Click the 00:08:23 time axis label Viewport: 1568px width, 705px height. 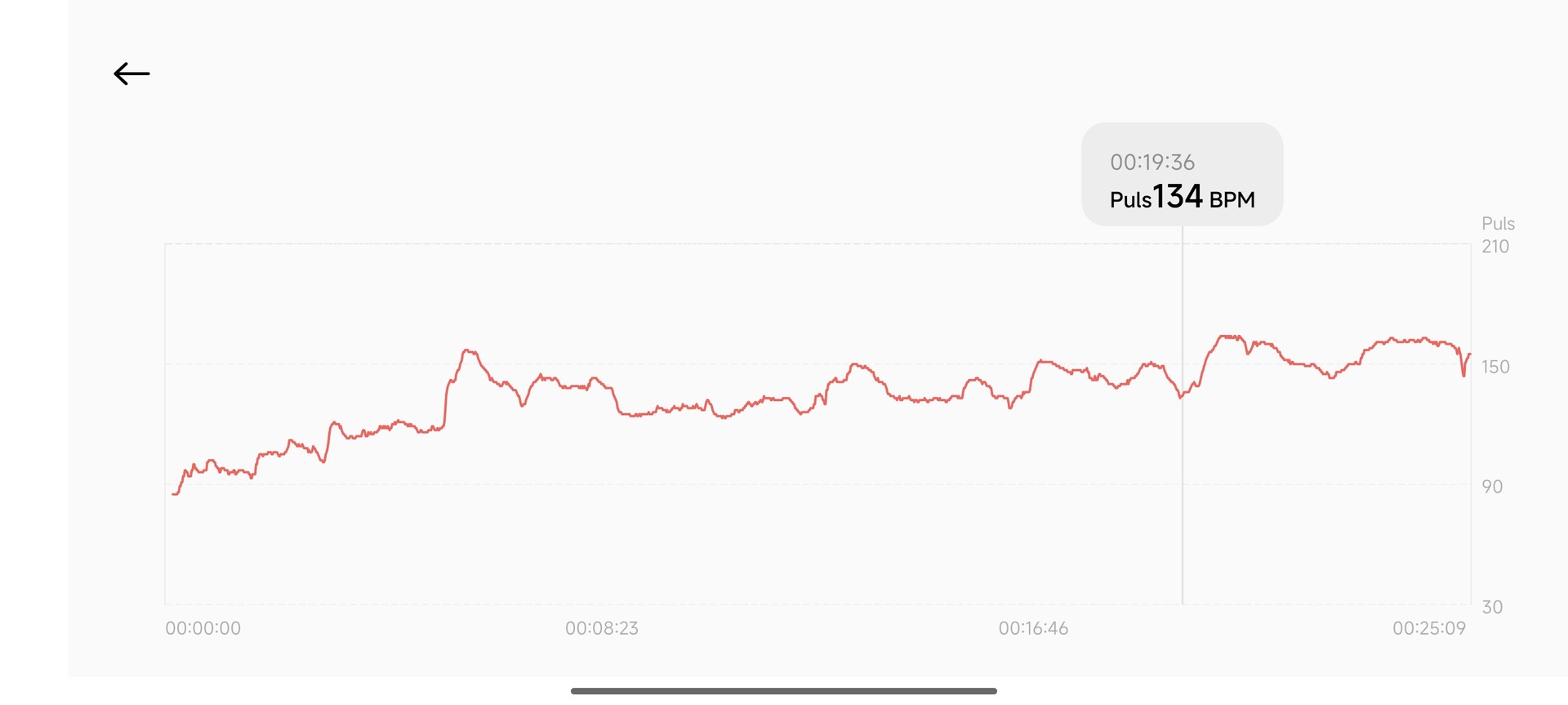point(601,628)
